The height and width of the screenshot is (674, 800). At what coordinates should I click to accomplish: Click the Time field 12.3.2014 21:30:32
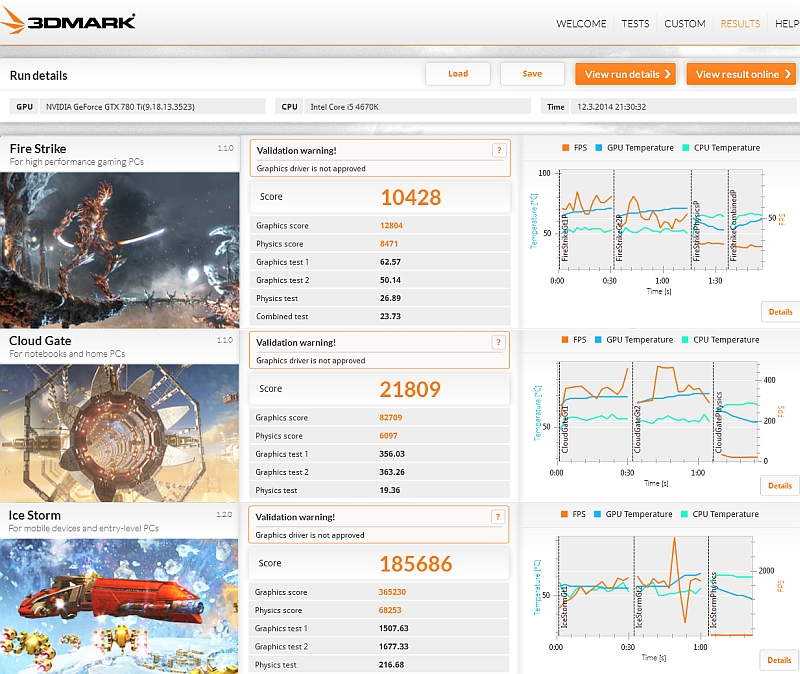(683, 107)
